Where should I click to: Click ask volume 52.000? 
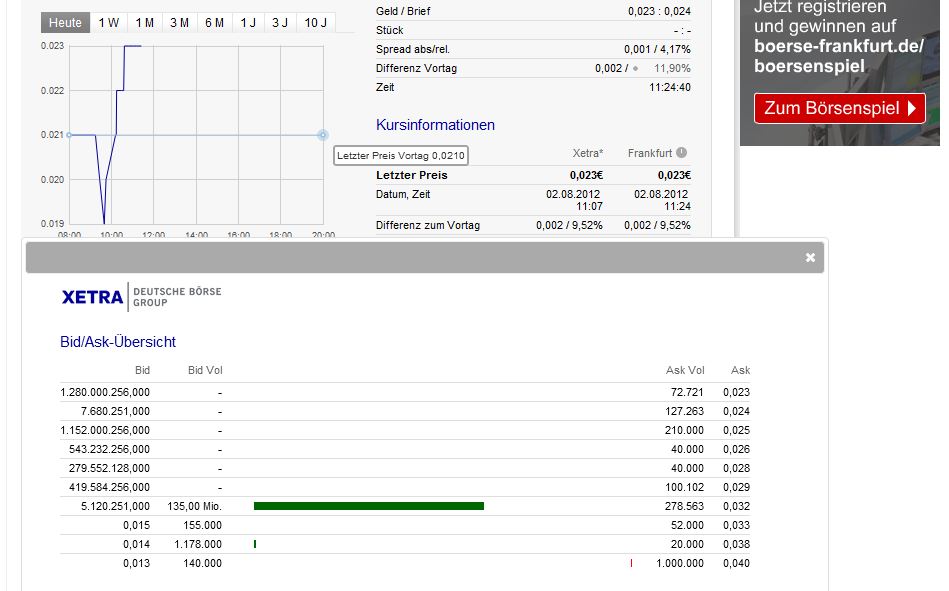tap(687, 525)
